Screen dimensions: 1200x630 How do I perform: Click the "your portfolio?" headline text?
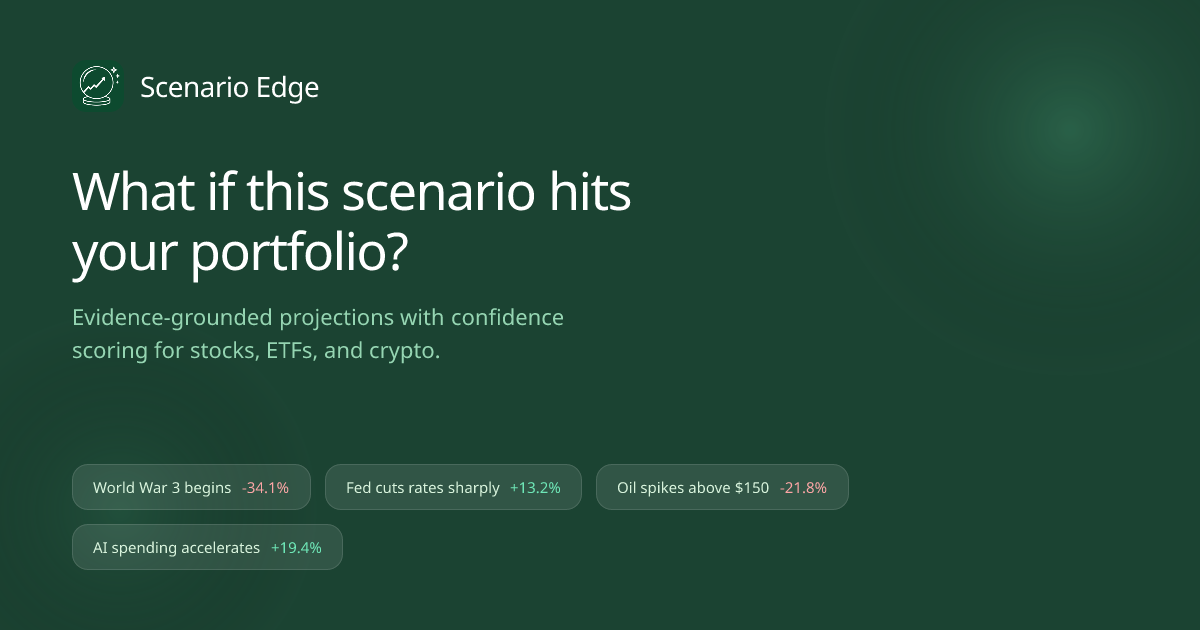point(240,255)
